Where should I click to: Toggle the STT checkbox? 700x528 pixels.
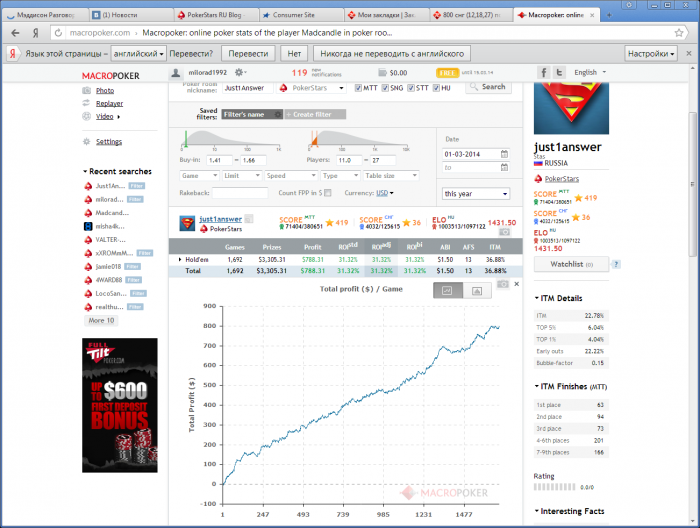click(x=411, y=88)
